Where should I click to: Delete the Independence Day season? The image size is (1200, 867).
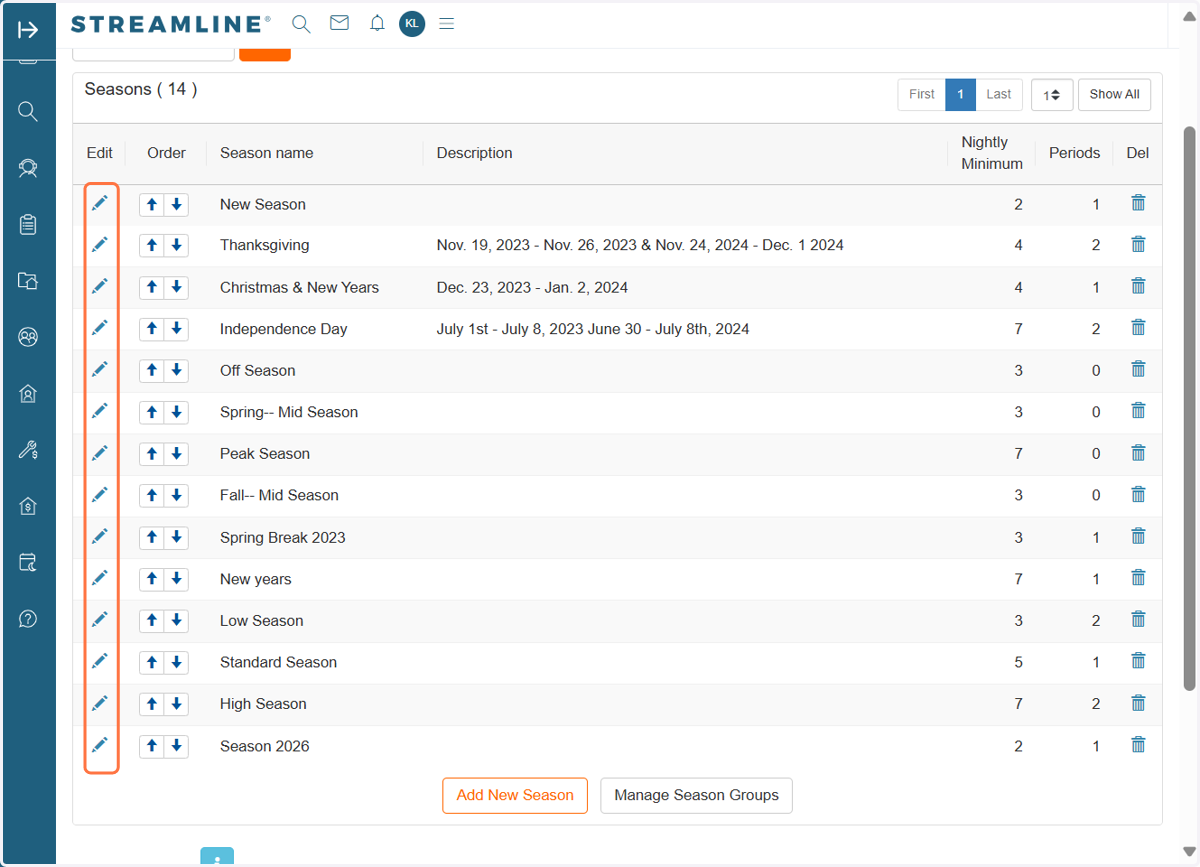point(1138,328)
